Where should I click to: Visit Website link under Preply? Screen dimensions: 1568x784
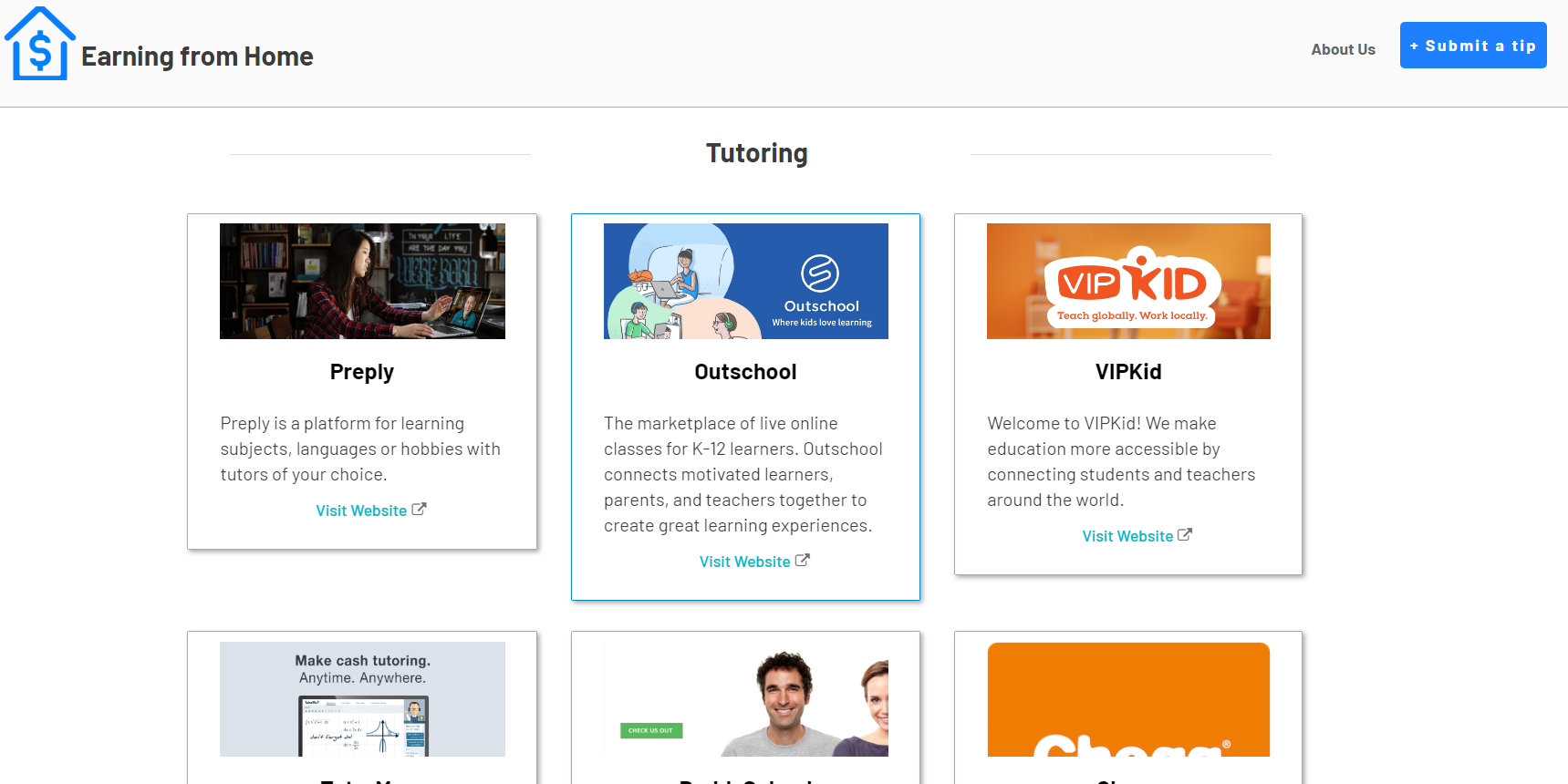361,511
